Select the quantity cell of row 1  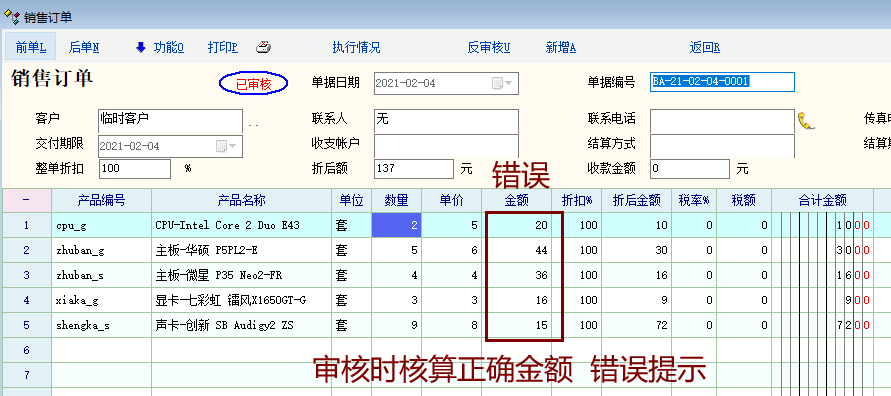(397, 225)
